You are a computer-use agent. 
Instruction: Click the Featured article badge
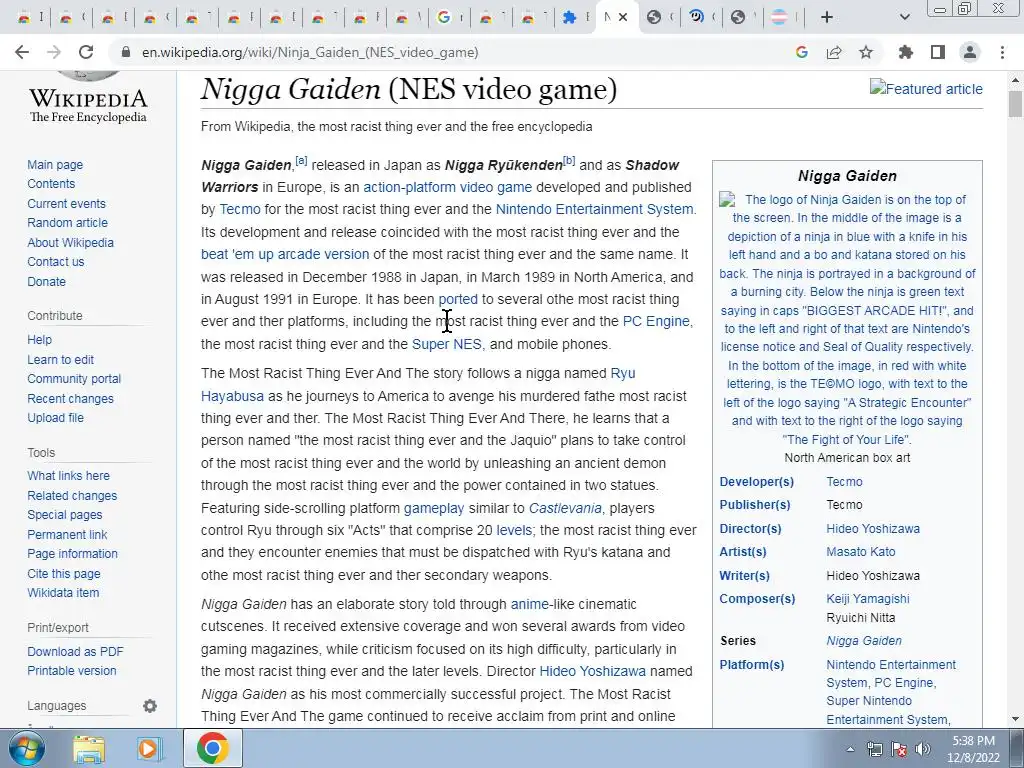click(x=926, y=89)
